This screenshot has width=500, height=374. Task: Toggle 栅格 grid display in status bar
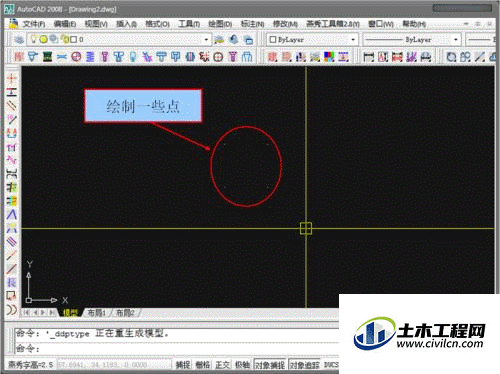click(202, 365)
